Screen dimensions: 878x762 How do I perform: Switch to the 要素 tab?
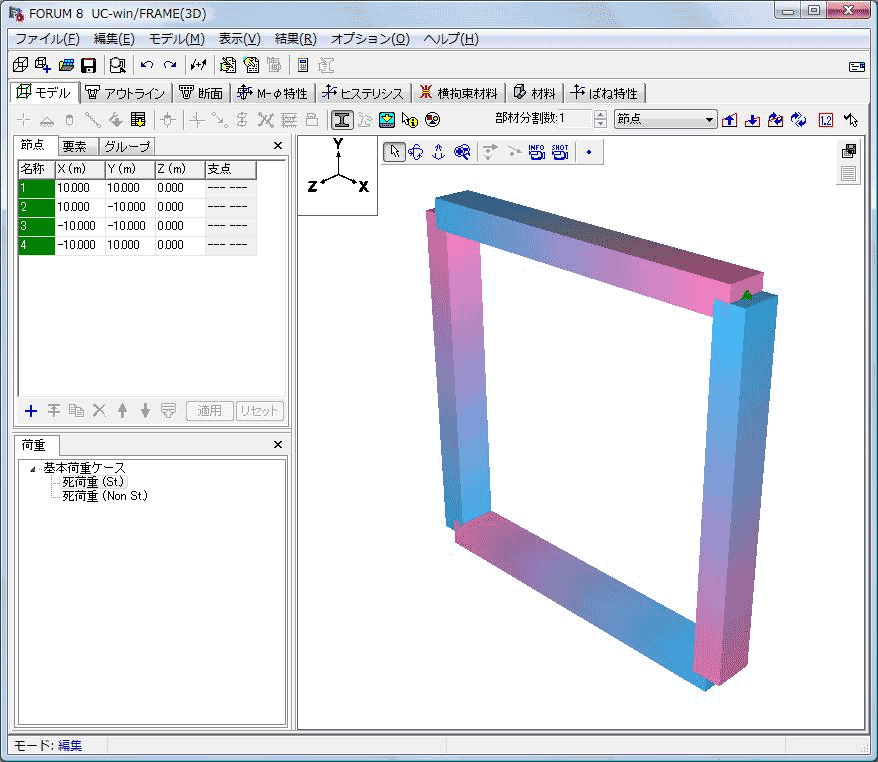[74, 147]
